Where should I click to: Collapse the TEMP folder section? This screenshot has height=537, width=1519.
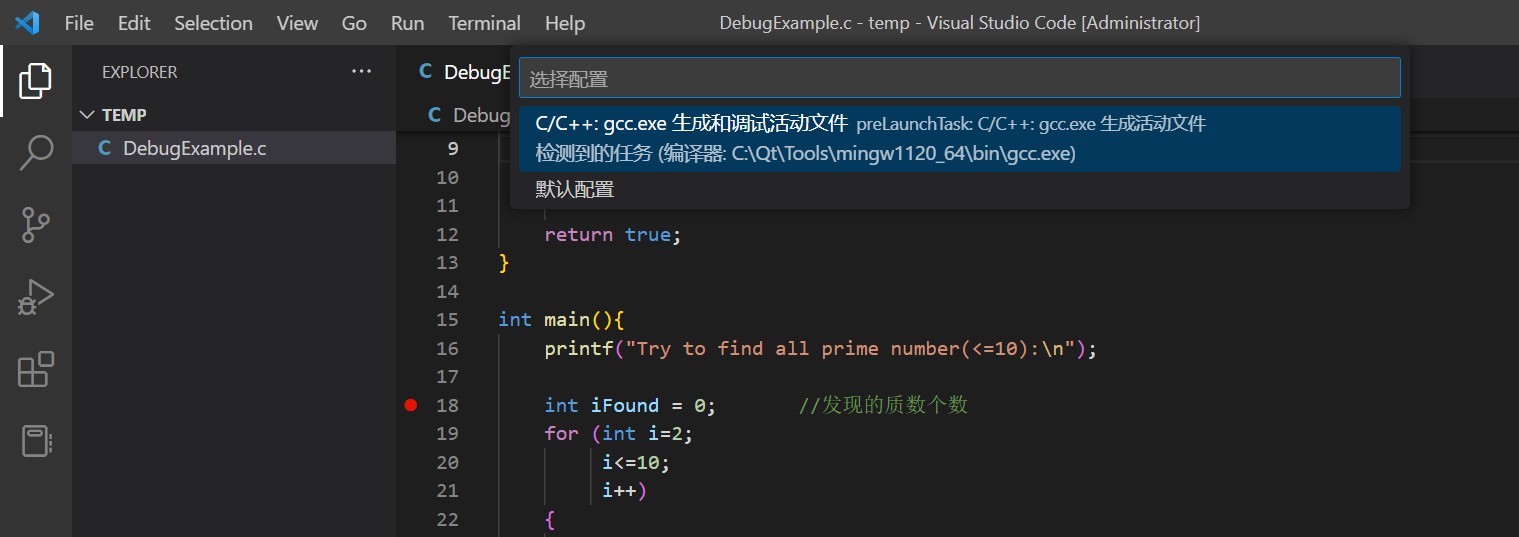234,115
